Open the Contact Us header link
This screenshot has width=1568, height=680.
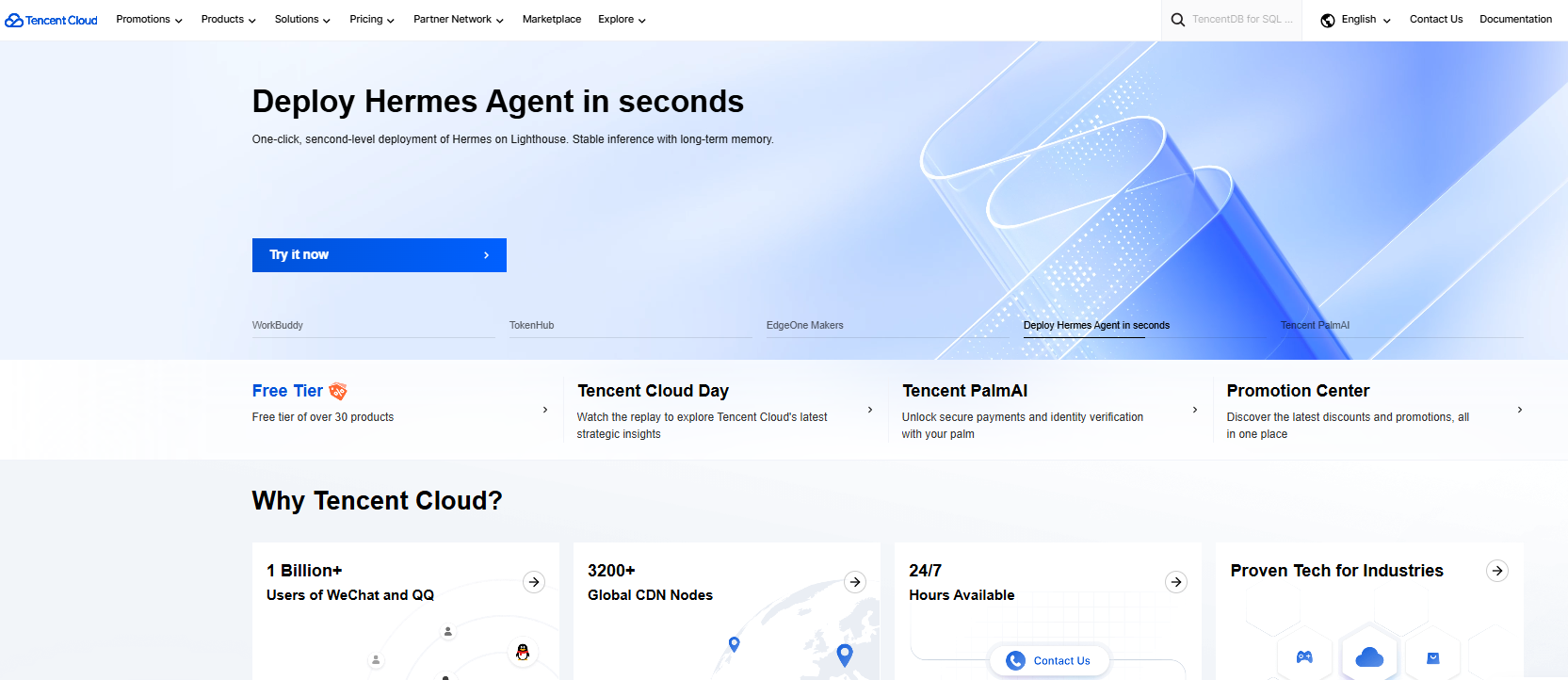(1436, 20)
